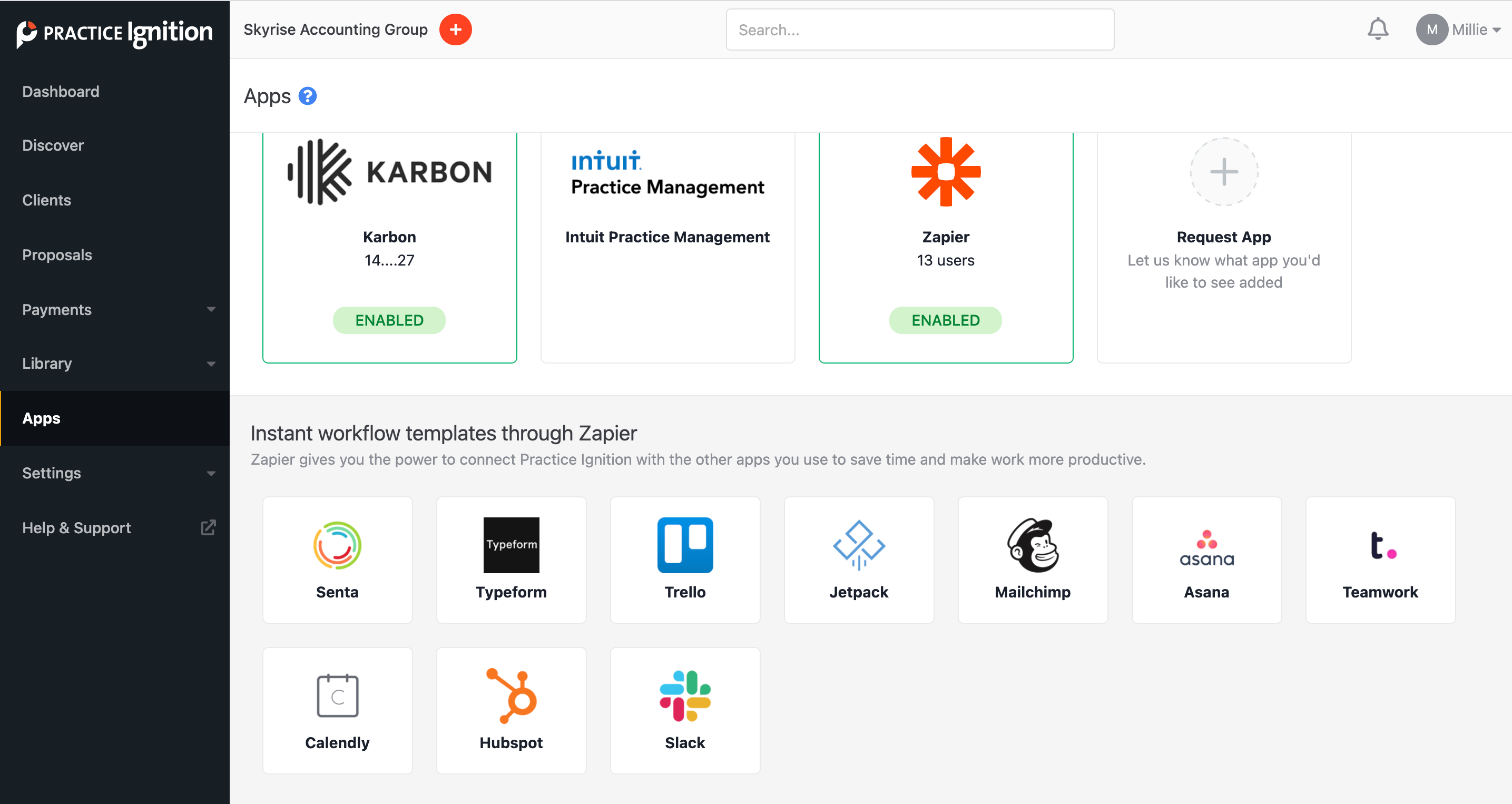Screen dimensions: 1512x804
Task: Open the notifications bell
Action: [x=1378, y=30]
